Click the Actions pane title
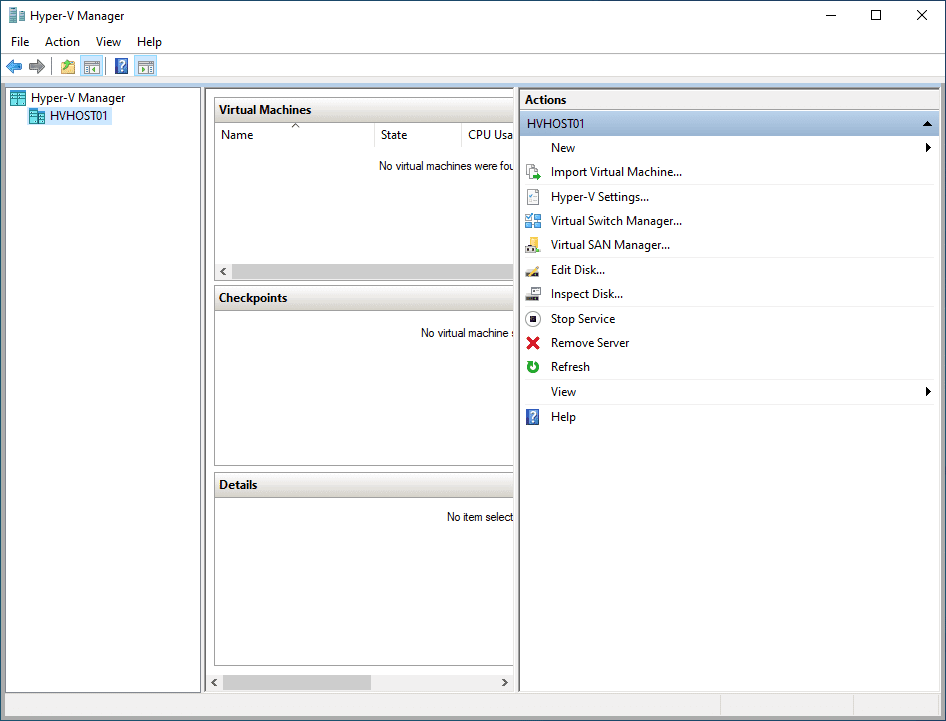 [545, 100]
